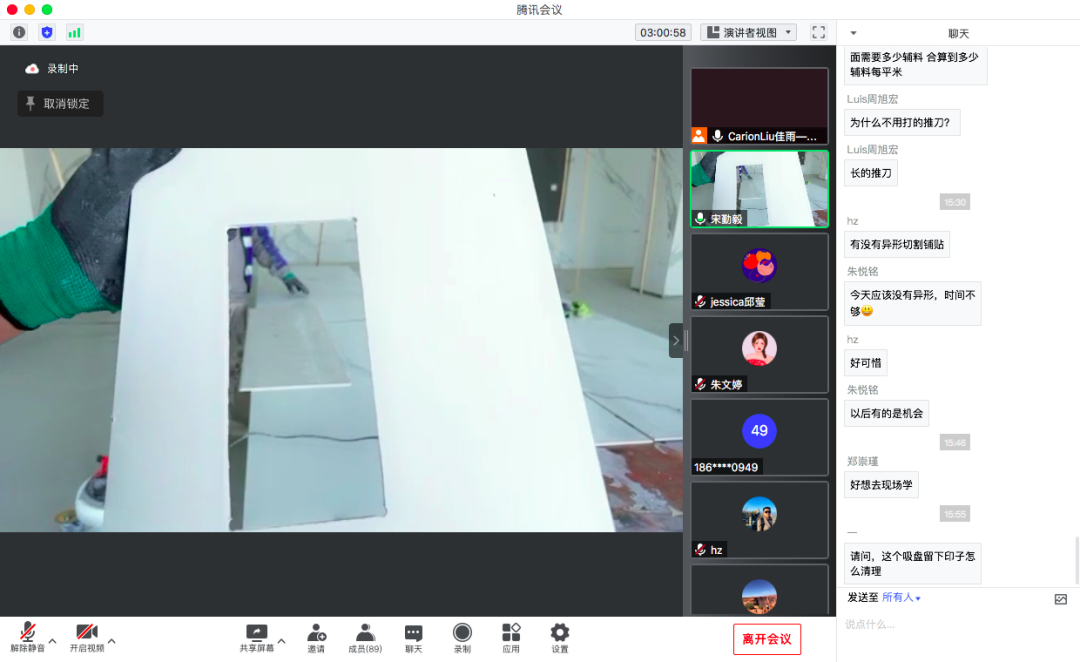Expand audio options arrow beside mute
The width and height of the screenshot is (1080, 662).
point(52,641)
